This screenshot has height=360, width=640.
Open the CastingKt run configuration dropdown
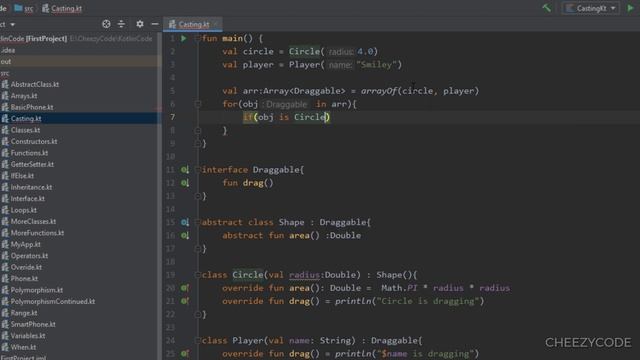[x=591, y=8]
